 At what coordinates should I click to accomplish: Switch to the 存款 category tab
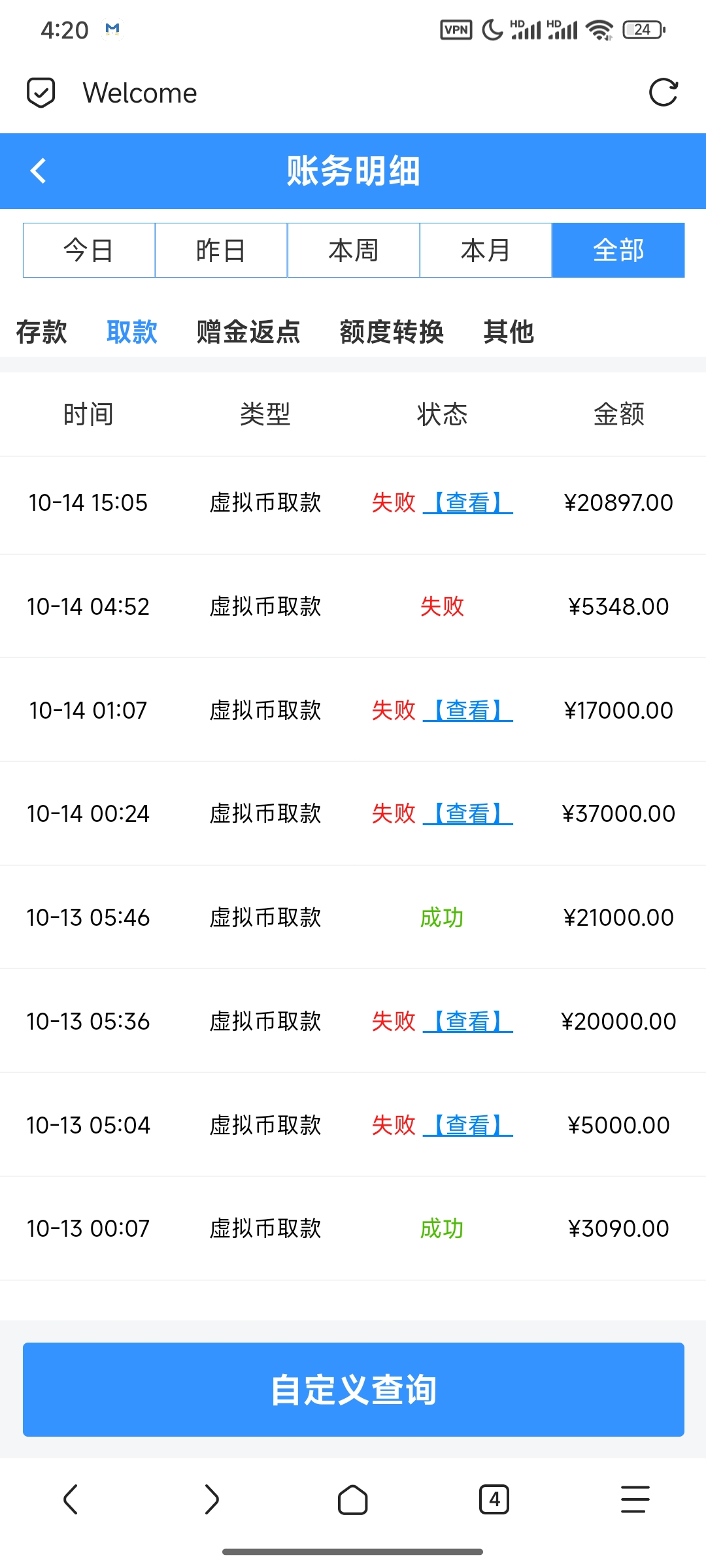(41, 332)
